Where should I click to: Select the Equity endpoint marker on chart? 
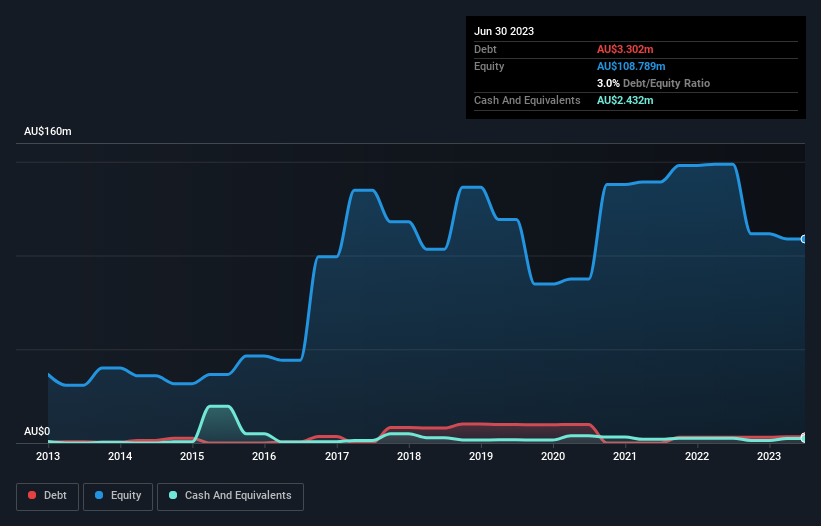click(804, 239)
